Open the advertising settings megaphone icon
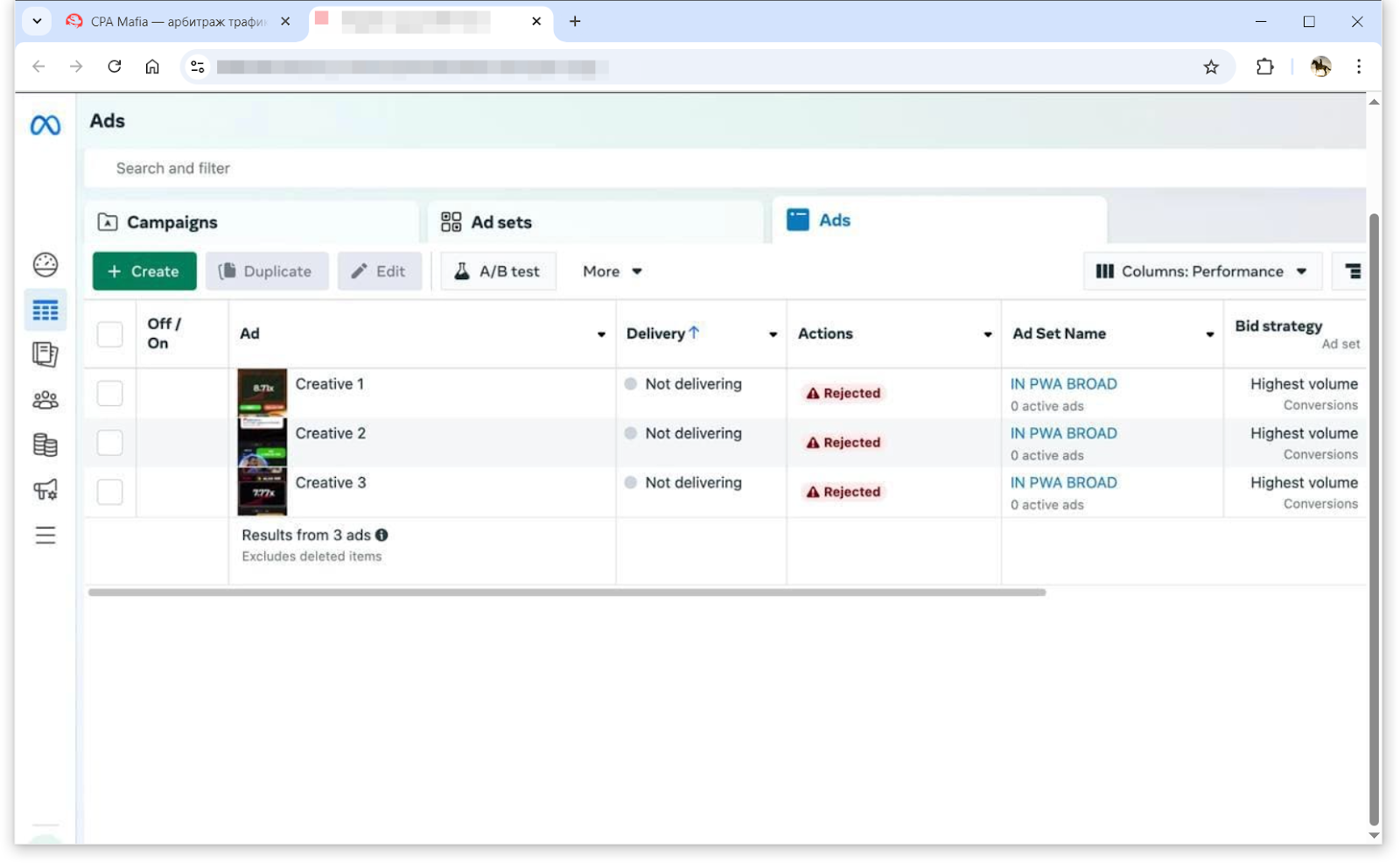Viewport: 1400px width, 863px height. pyautogui.click(x=45, y=489)
